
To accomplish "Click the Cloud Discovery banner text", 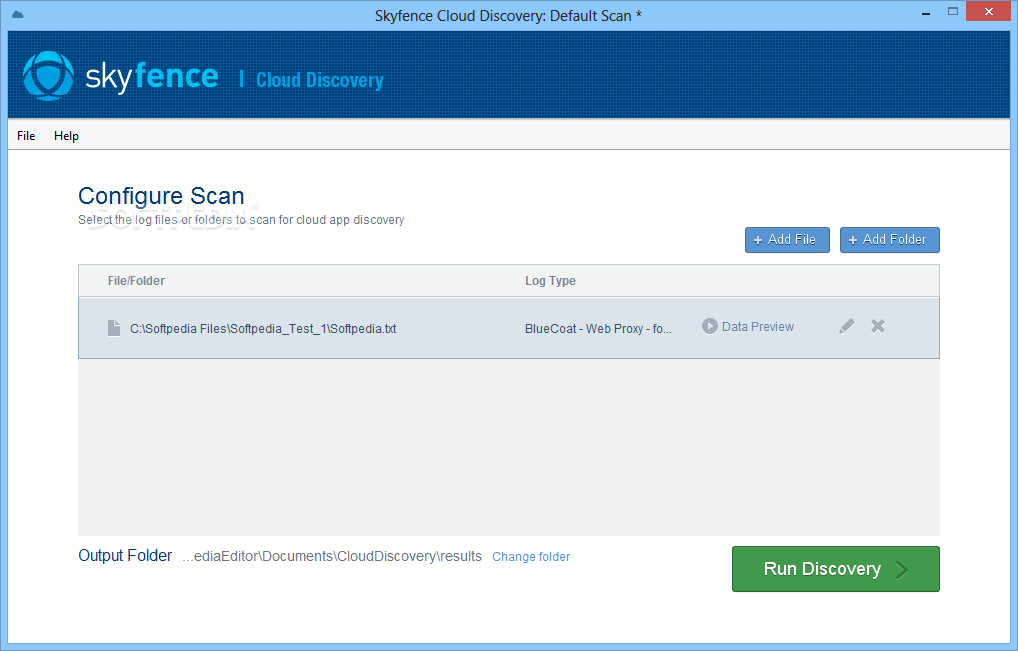I will coord(319,80).
